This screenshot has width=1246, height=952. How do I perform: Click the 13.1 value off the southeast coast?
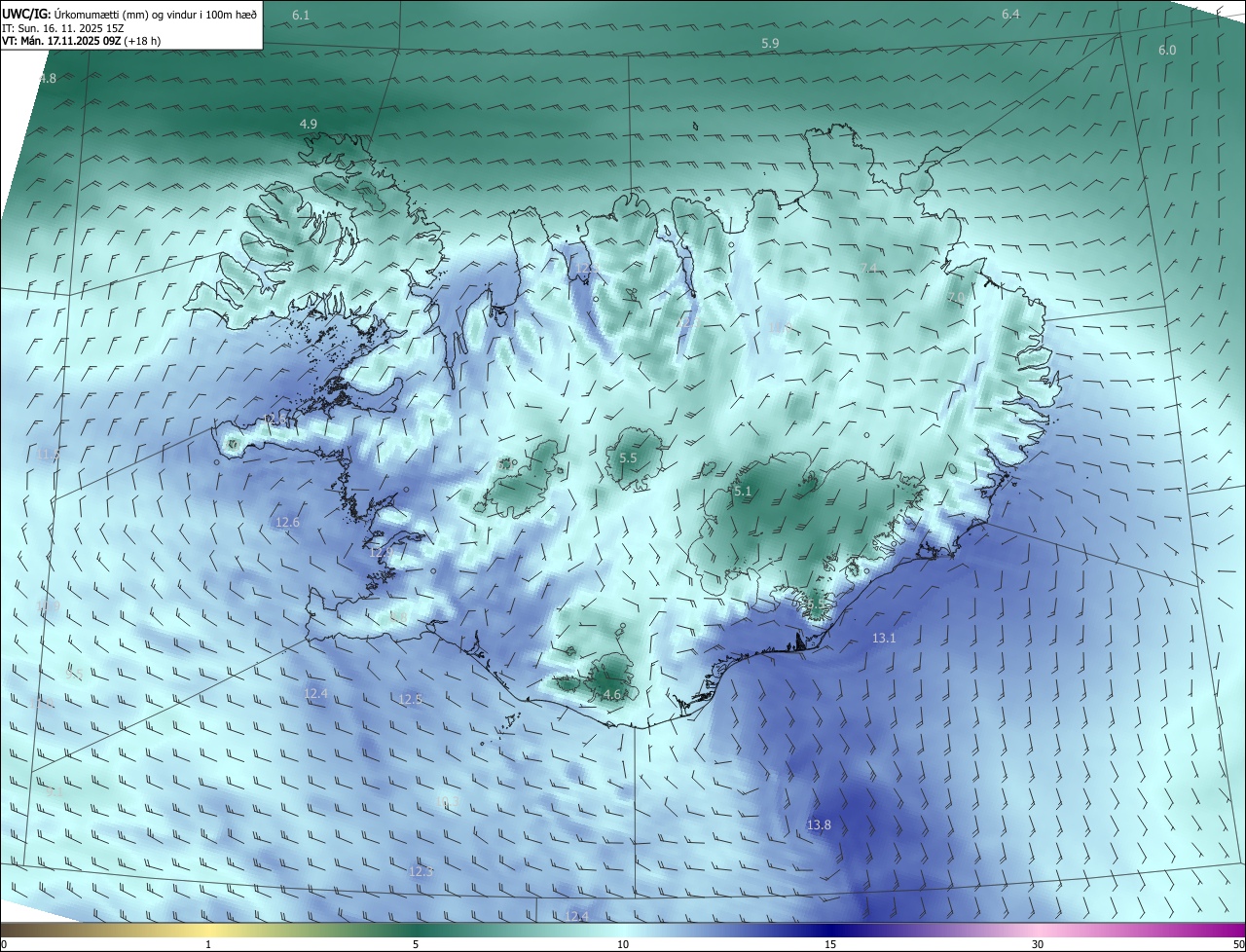coord(884,639)
